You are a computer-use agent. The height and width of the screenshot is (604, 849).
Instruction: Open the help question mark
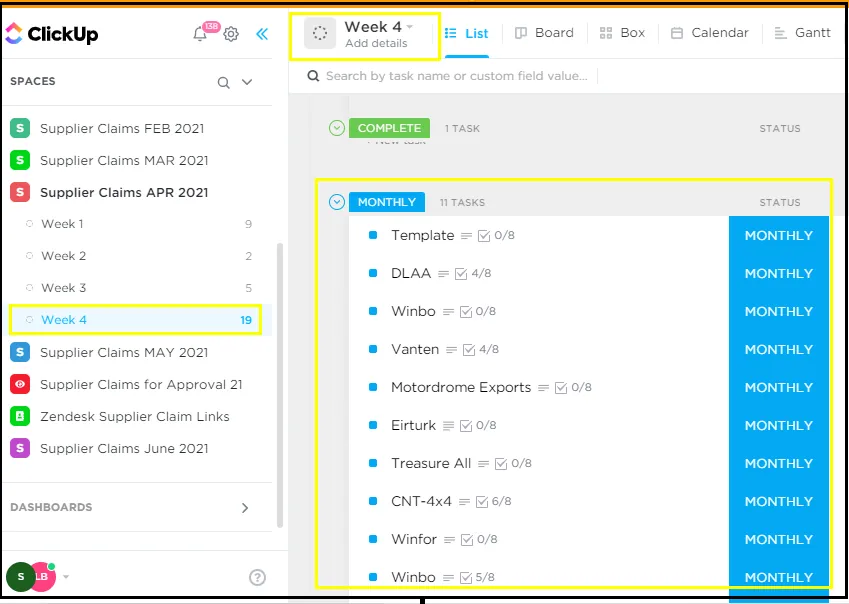[257, 577]
